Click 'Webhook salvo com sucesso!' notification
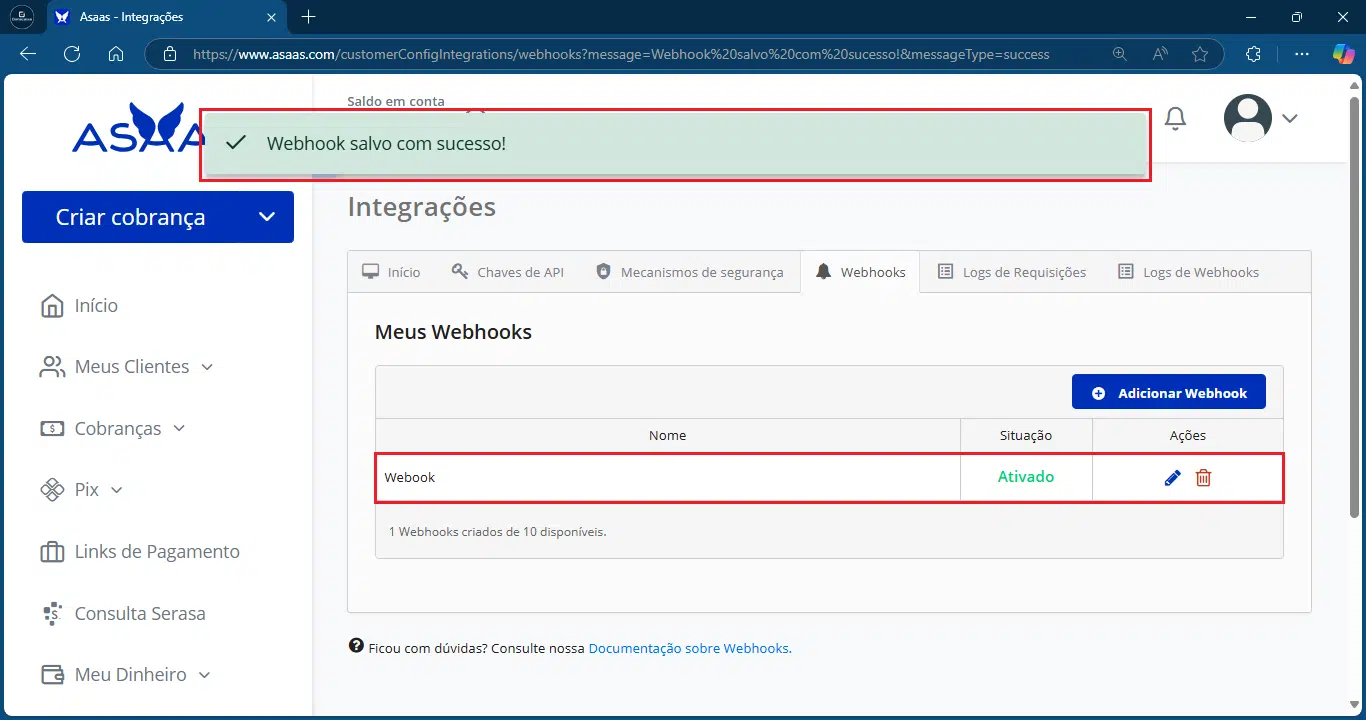 pos(675,144)
